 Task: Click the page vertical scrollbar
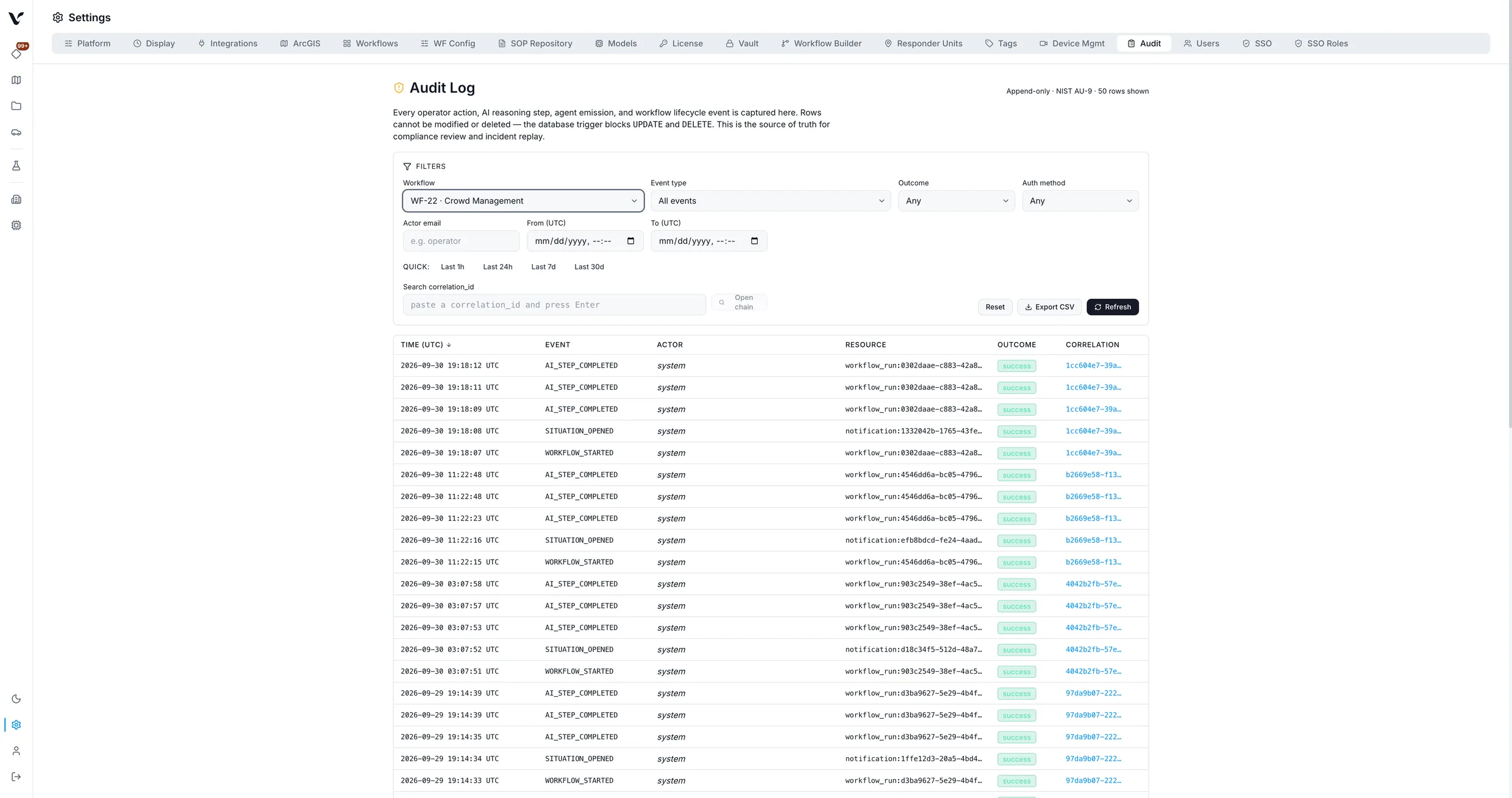click(1510, 213)
